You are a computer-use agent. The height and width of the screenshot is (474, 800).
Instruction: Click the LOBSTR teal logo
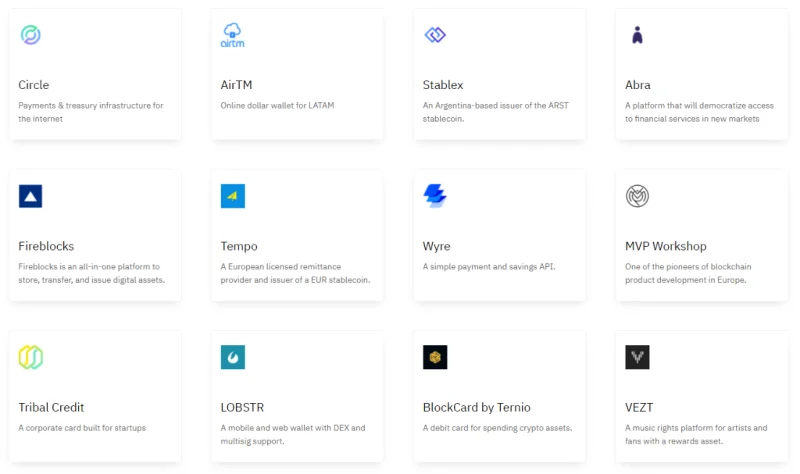233,357
